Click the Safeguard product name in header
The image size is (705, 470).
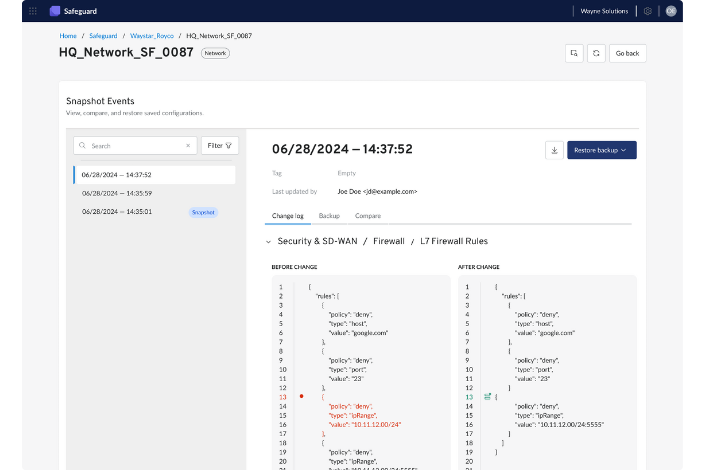coord(80,11)
